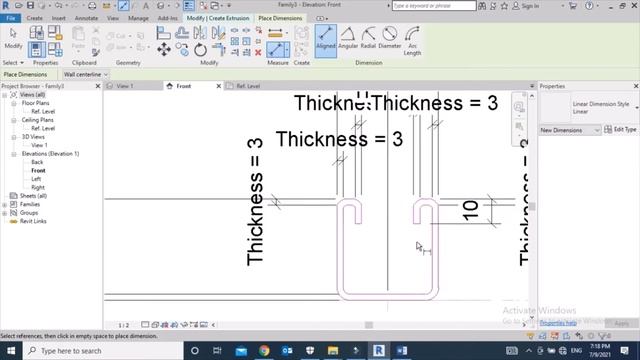Click Save icon in quick access toolbar

click(30, 6)
